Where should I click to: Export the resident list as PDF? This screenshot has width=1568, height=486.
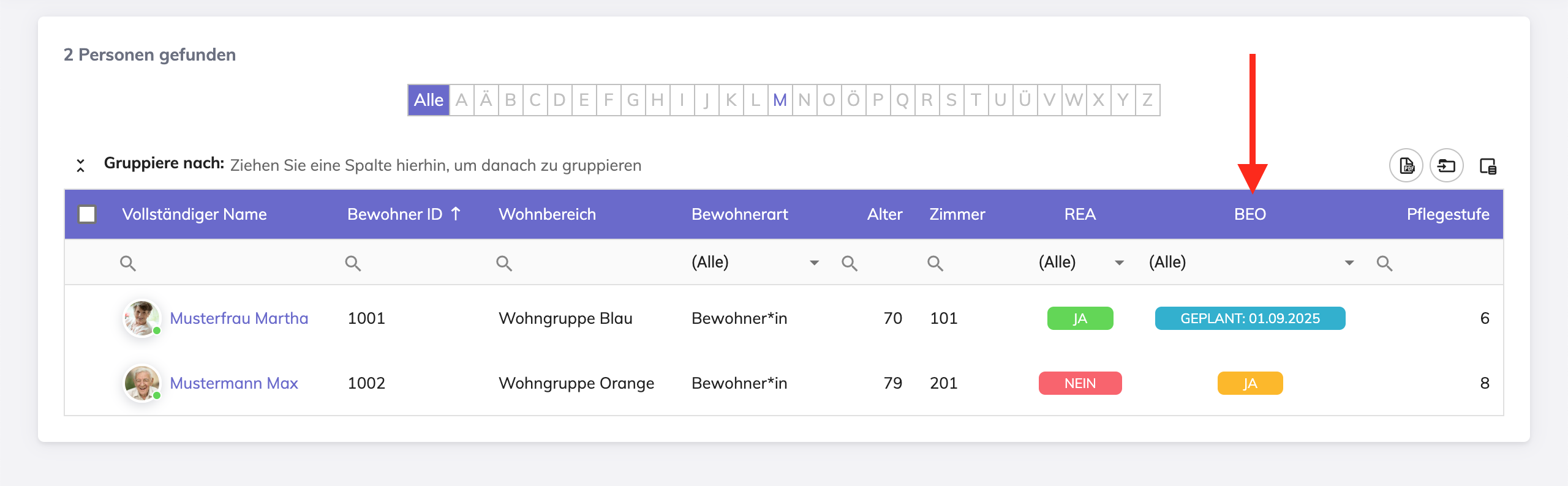point(1406,166)
